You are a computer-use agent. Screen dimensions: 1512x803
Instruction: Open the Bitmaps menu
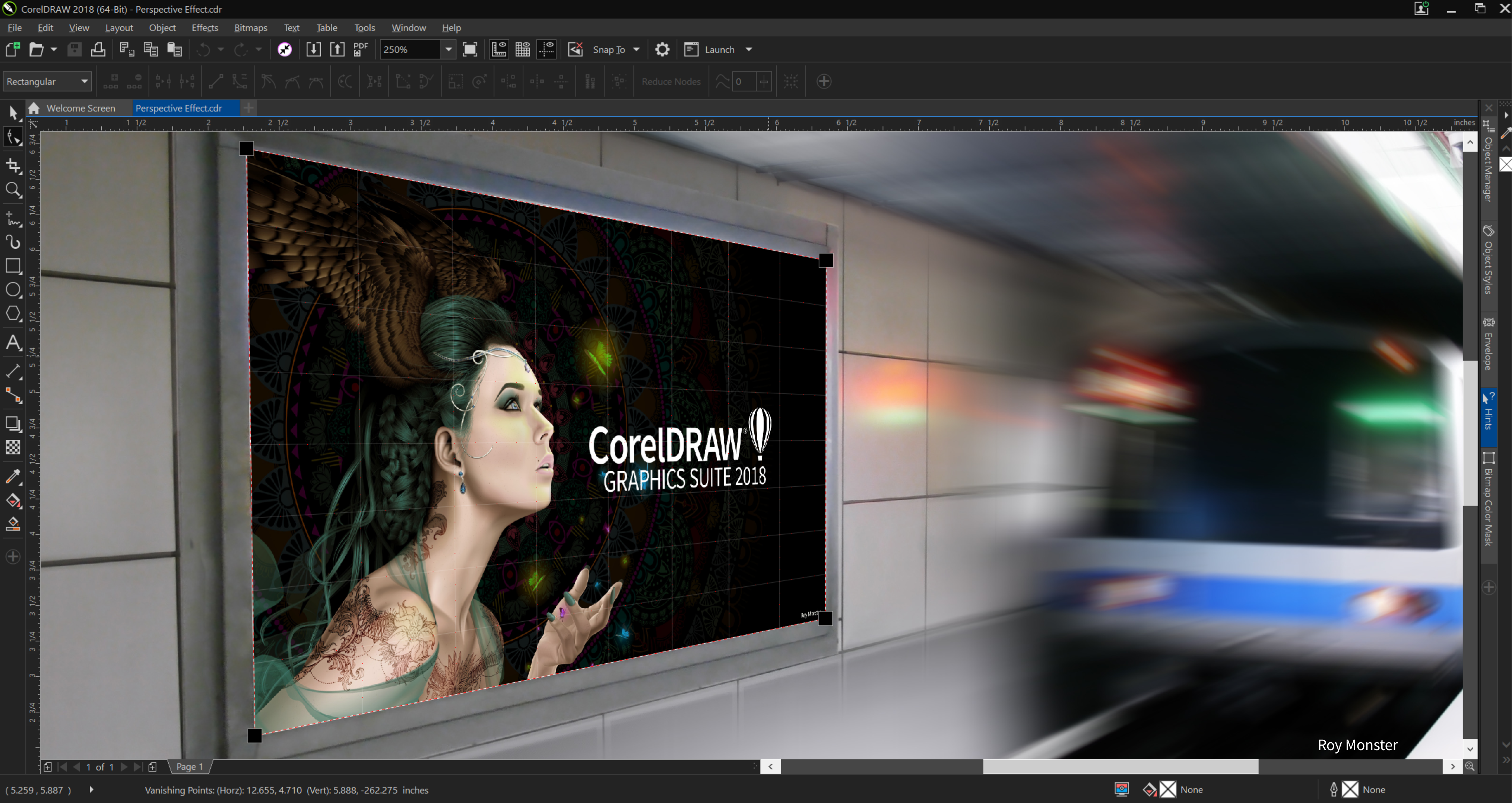[x=251, y=28]
